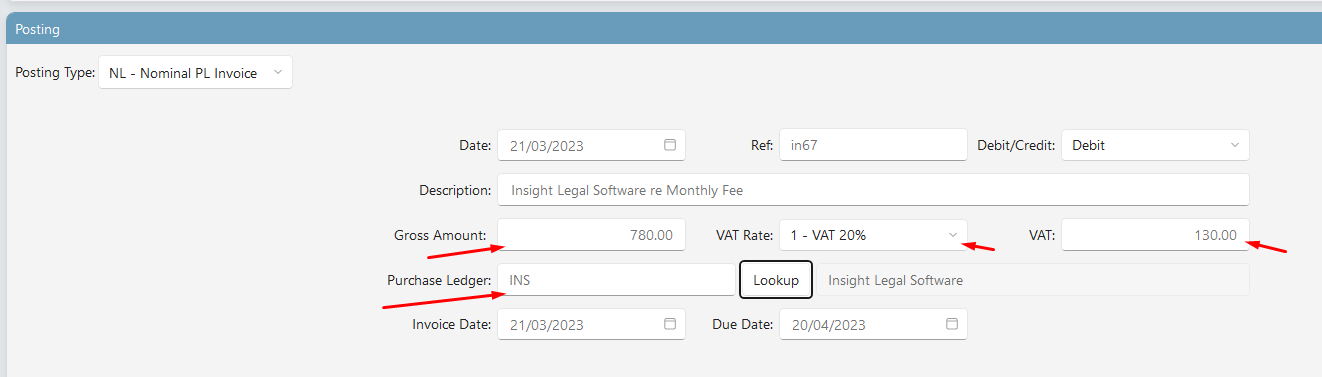Open calendar picker for Due Date

pyautogui.click(x=952, y=325)
